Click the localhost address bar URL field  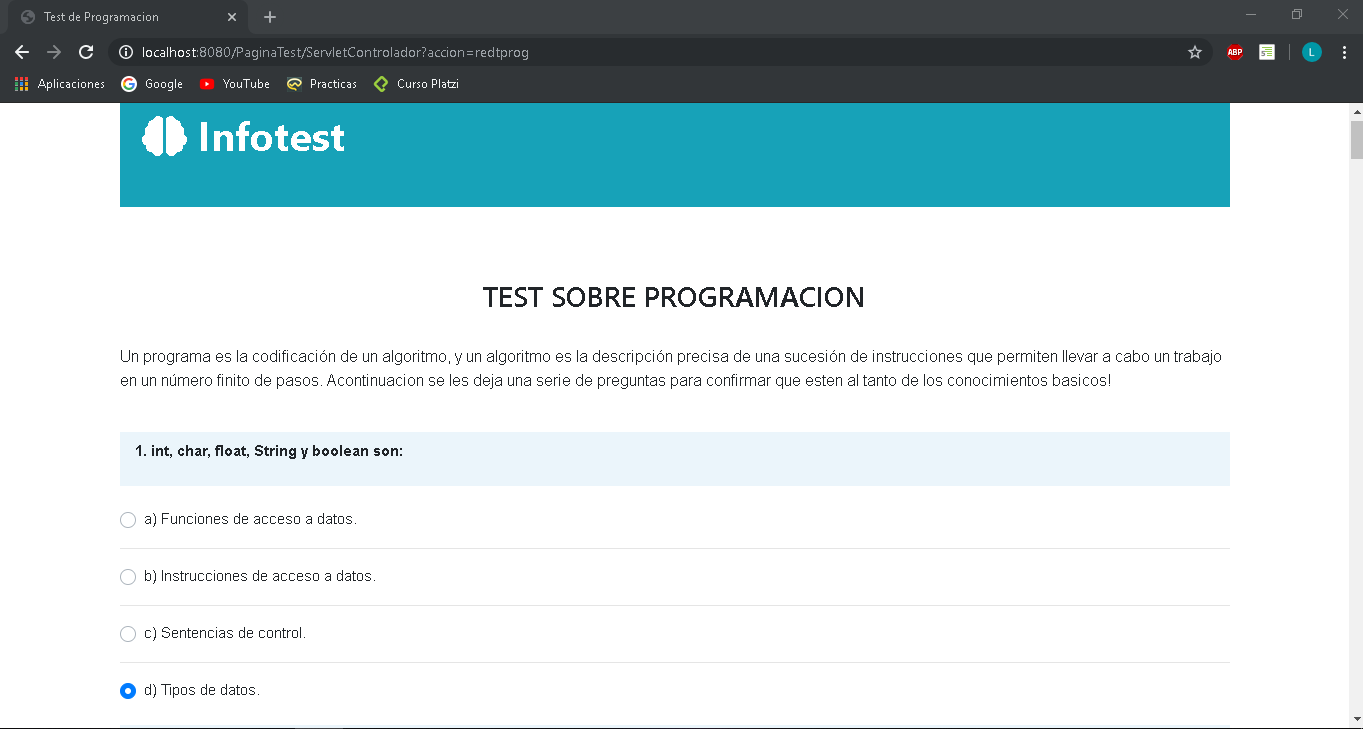tap(660, 52)
